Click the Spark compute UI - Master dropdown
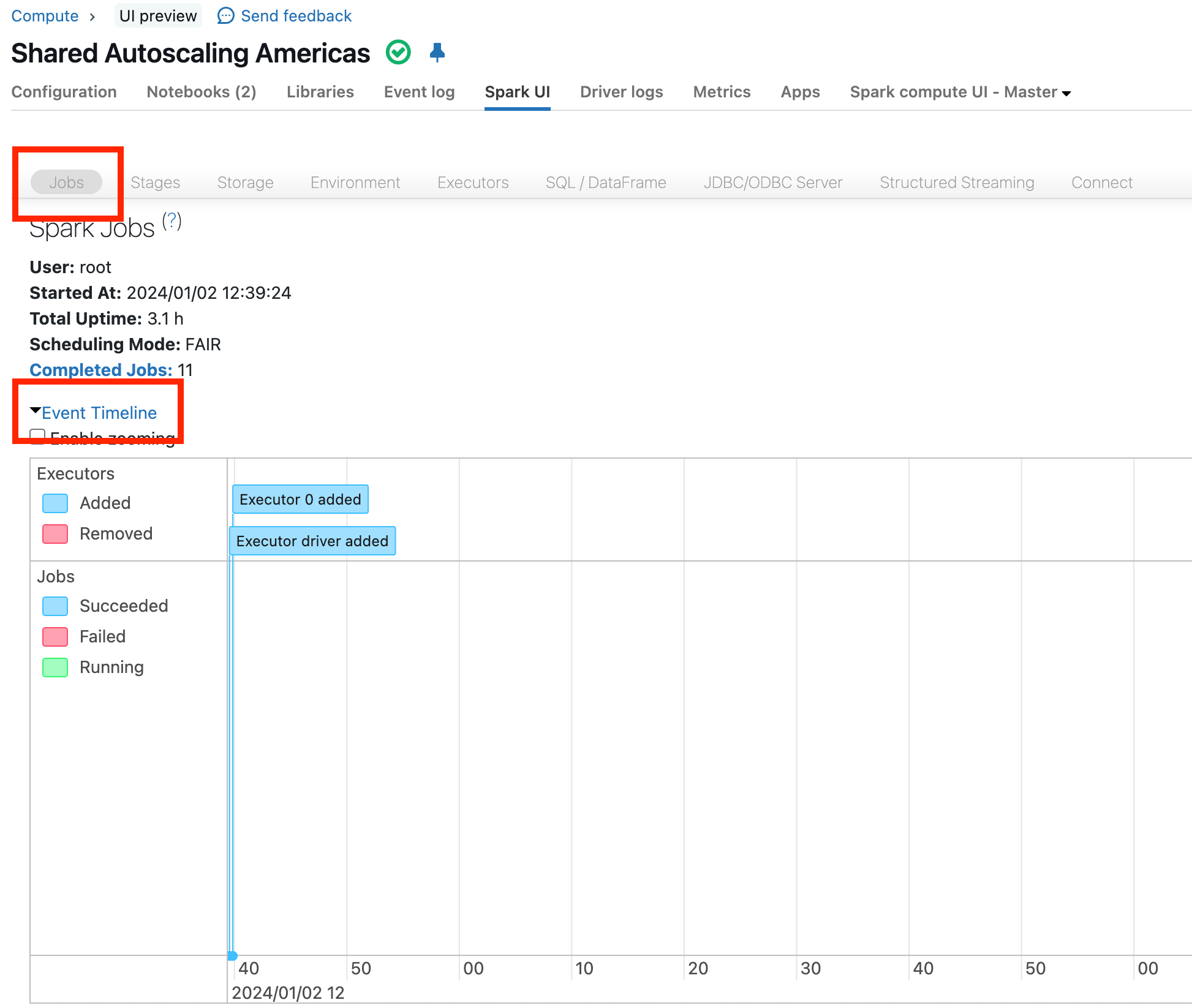 961,92
